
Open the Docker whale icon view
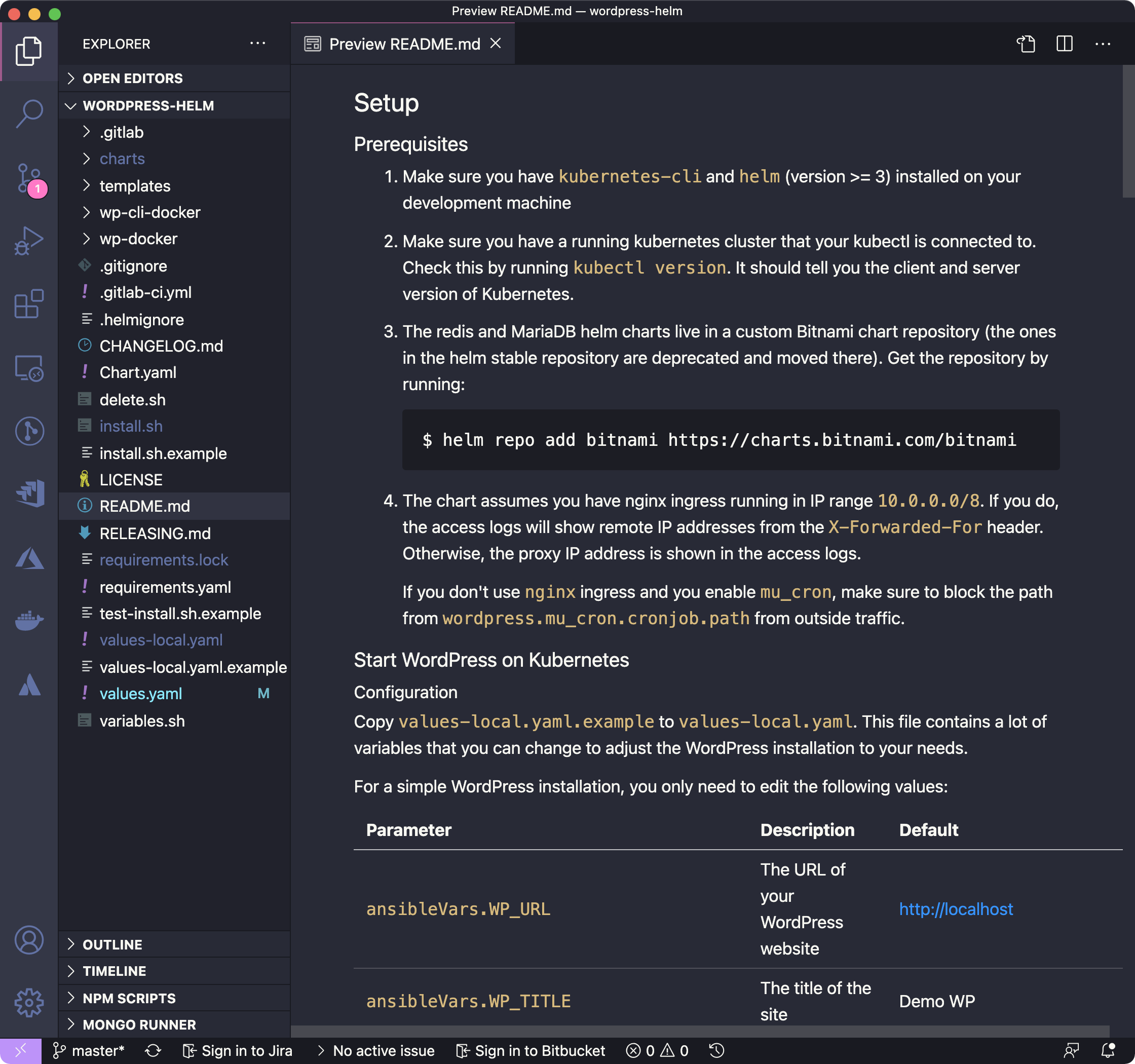[28, 621]
